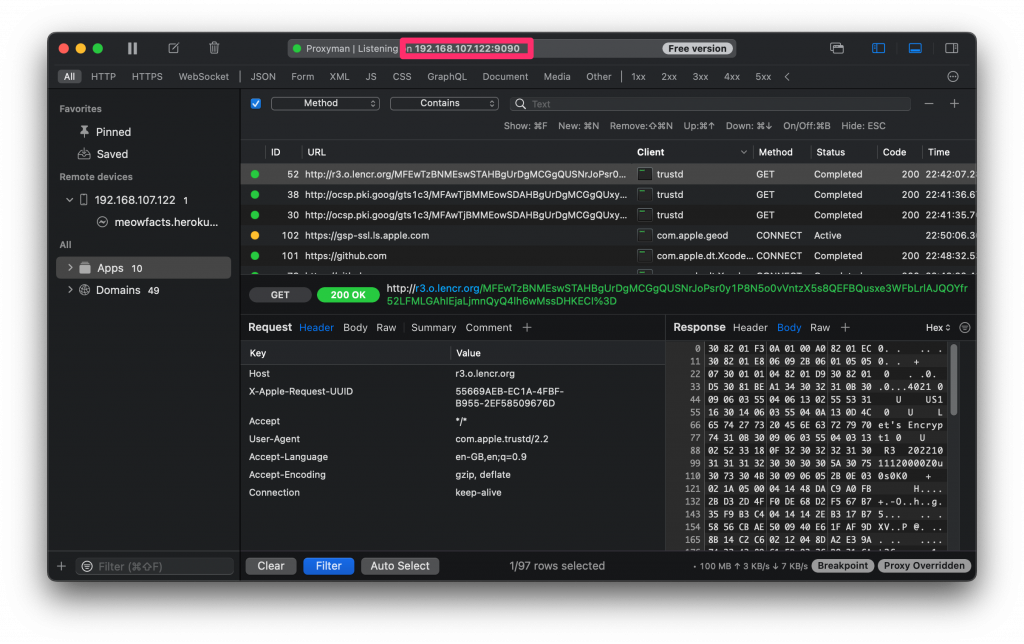Click the 200 OK status badge
The height and width of the screenshot is (644, 1024).
[x=348, y=295]
